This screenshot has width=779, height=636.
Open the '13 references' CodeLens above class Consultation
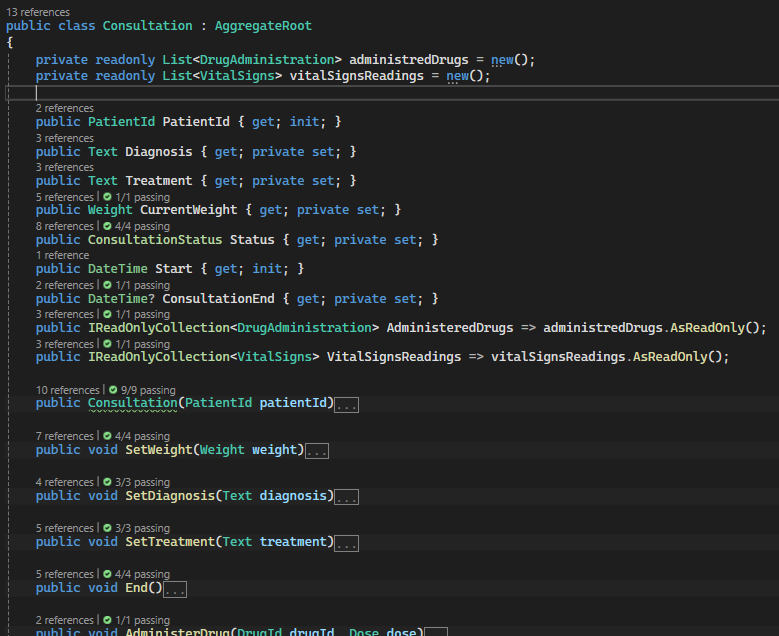tap(38, 12)
